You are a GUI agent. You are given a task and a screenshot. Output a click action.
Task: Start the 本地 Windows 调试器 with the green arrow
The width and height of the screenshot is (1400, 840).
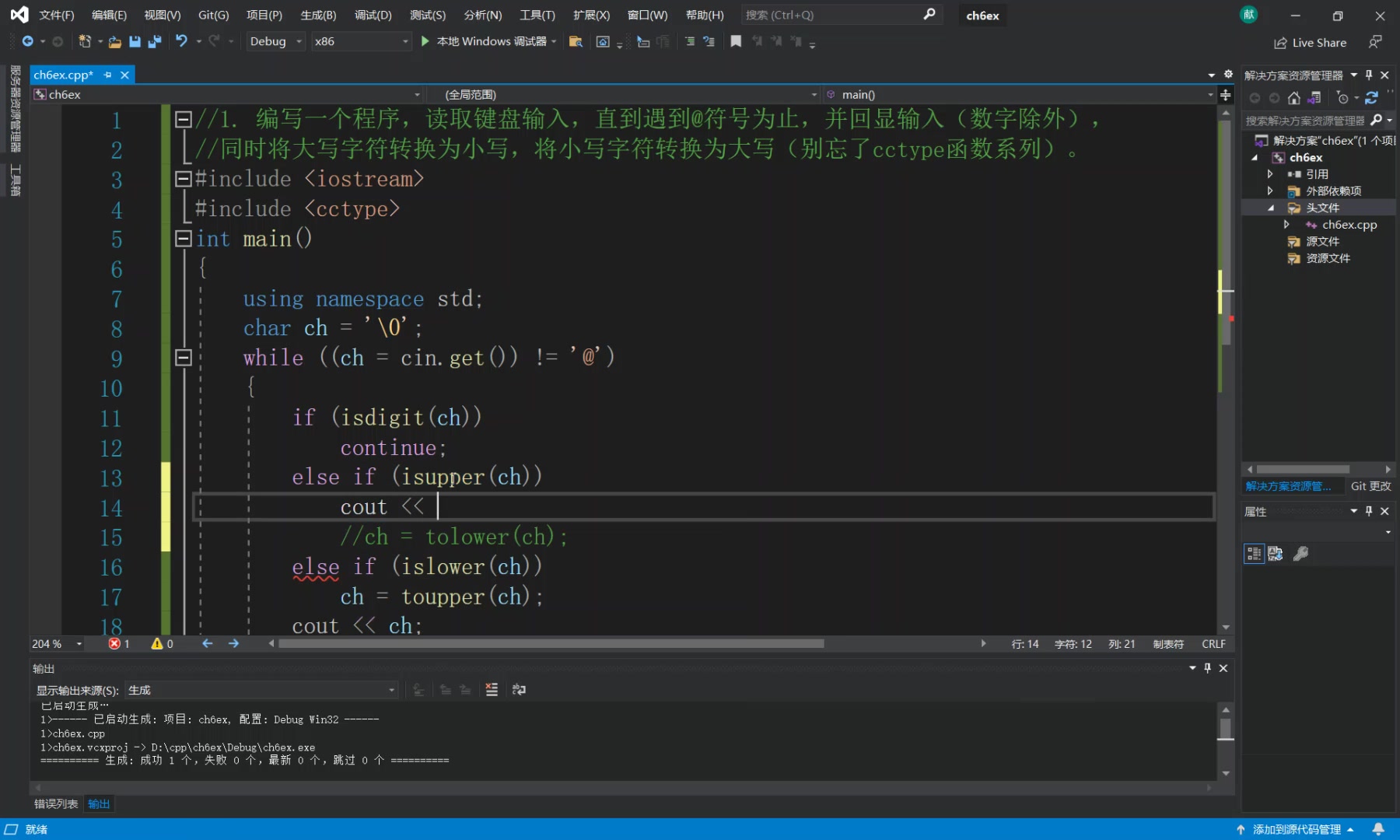(425, 41)
